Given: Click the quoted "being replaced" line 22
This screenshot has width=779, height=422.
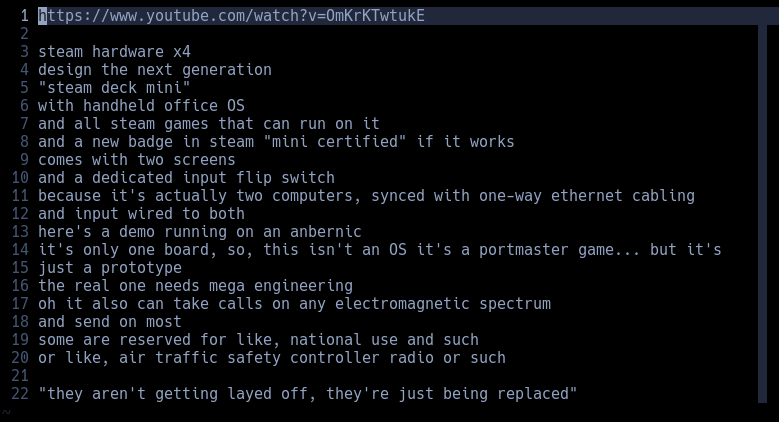Looking at the screenshot, I should tap(308, 394).
